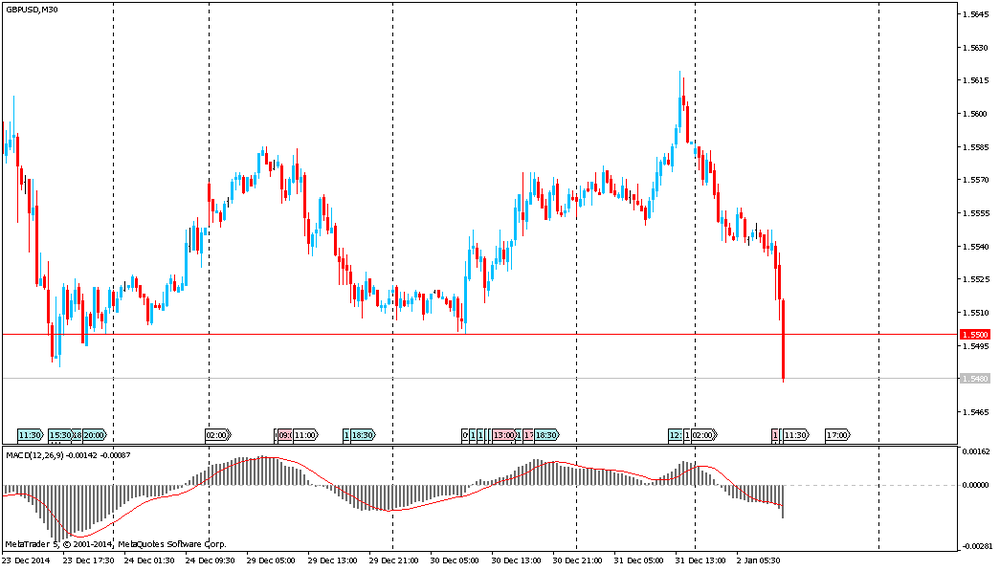Select the MACD(12,26,9) indicator label
1000x571 pixels.
click(x=35, y=455)
